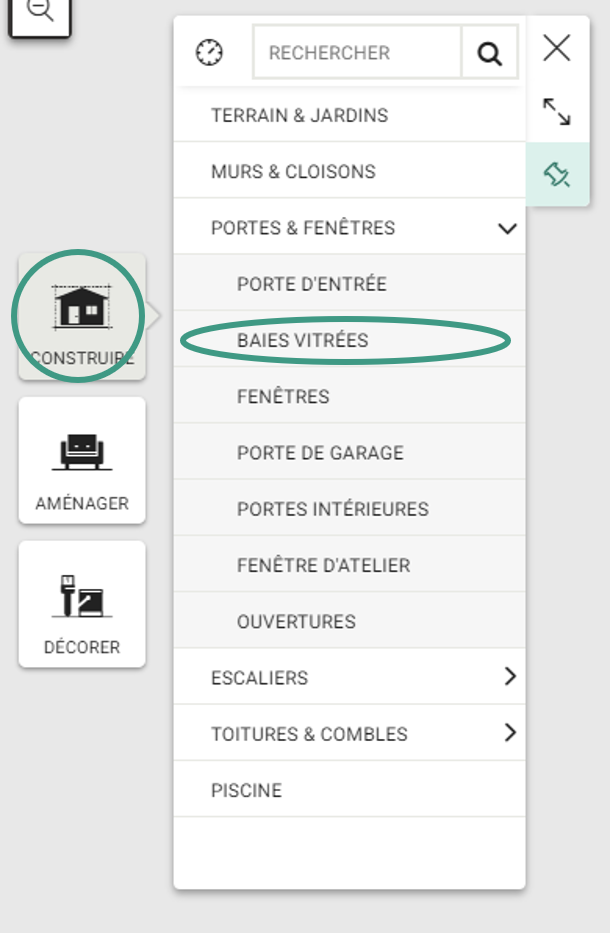Viewport: 610px width, 933px height.
Task: Click the zoom out magnifier icon
Action: tap(40, 11)
